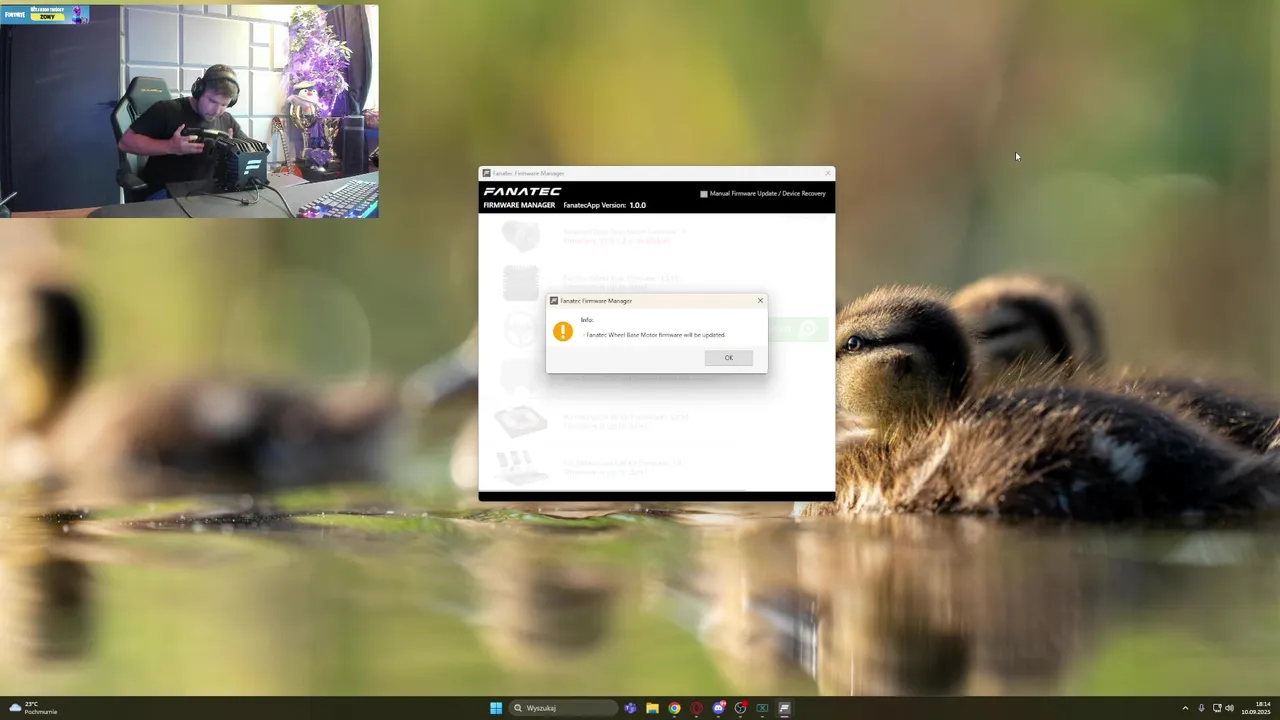
Task: Click the faded steering wheel image
Action: [521, 329]
